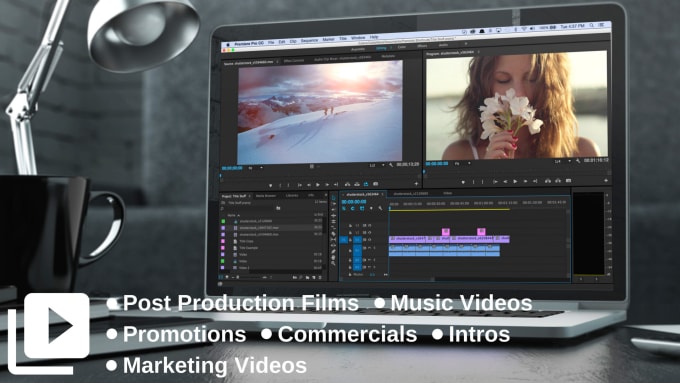The width and height of the screenshot is (680, 383).
Task: Switch to the Assembly workspace
Action: pos(358,49)
